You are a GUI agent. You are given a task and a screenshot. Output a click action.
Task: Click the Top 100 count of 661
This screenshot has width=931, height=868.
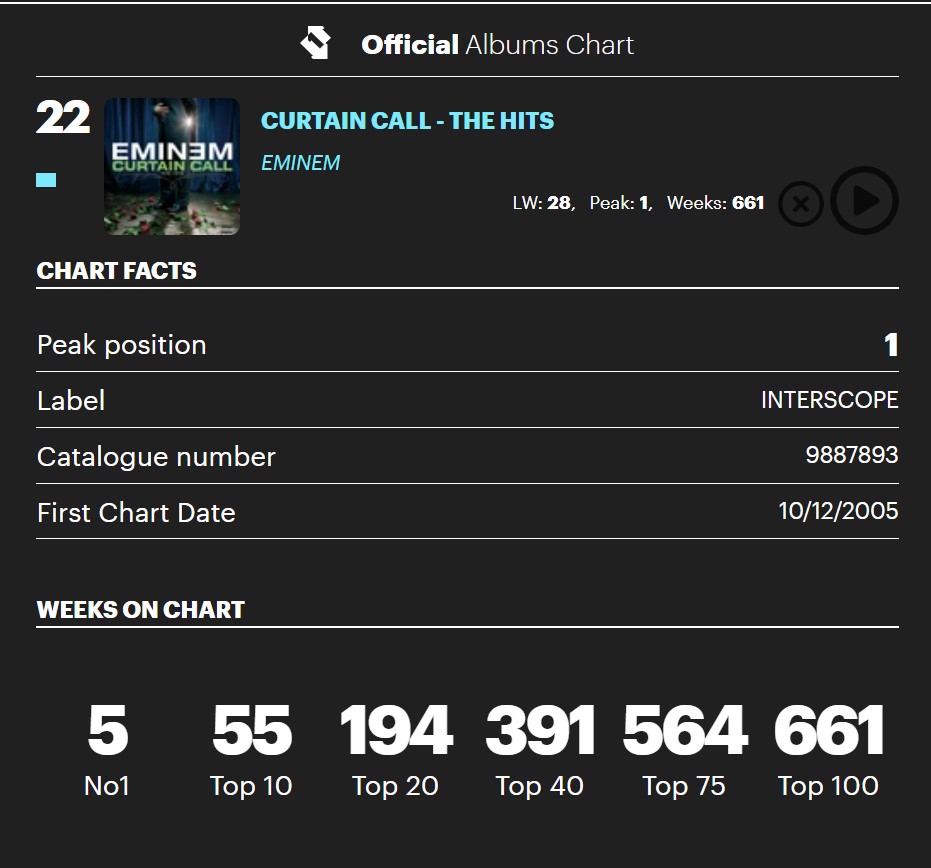(x=828, y=731)
